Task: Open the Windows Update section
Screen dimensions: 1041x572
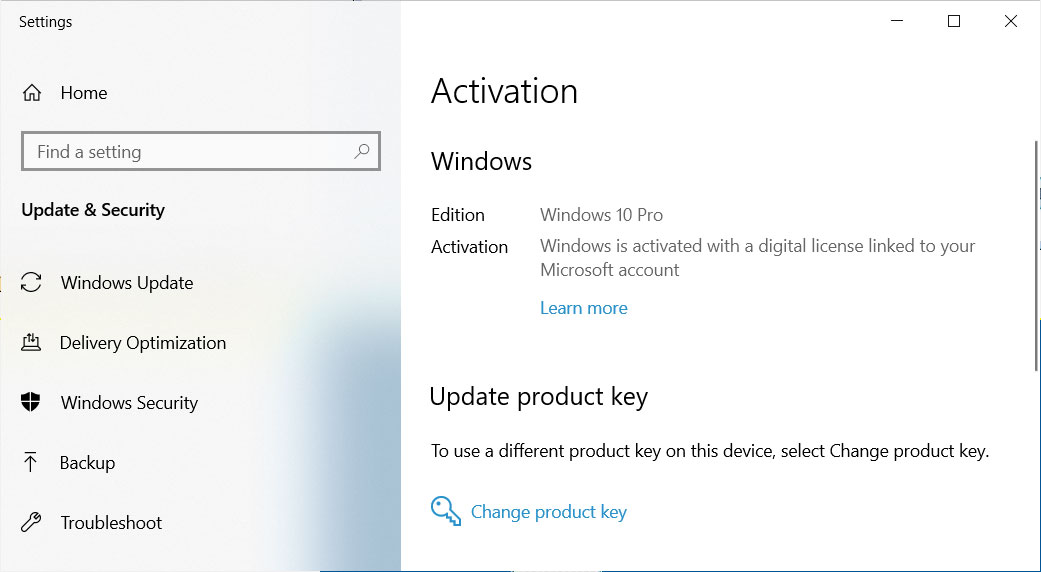Action: 127,283
